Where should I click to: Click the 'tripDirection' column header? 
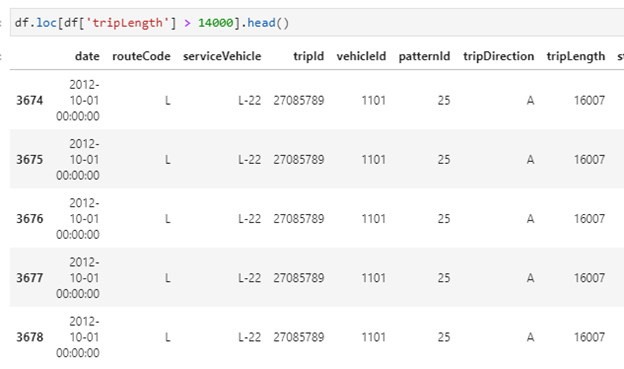pos(499,57)
